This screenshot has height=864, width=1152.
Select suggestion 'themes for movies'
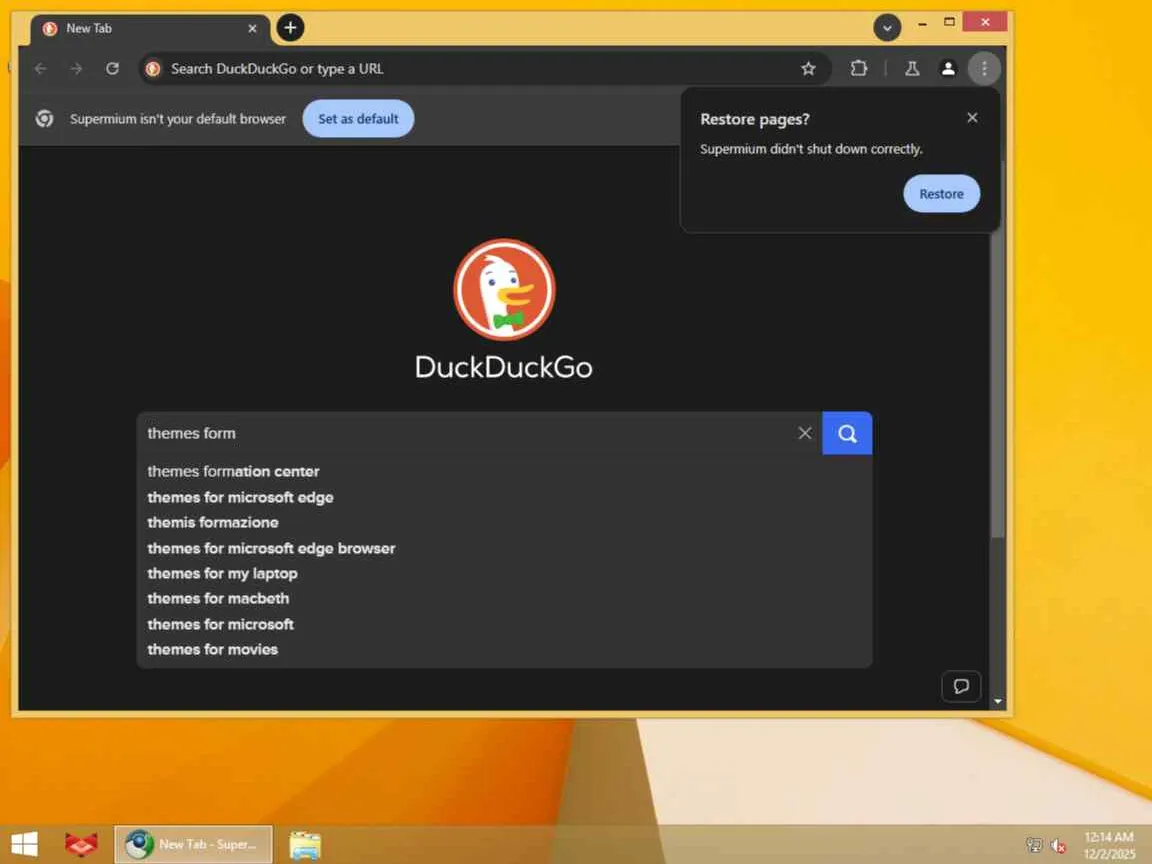tap(504, 649)
